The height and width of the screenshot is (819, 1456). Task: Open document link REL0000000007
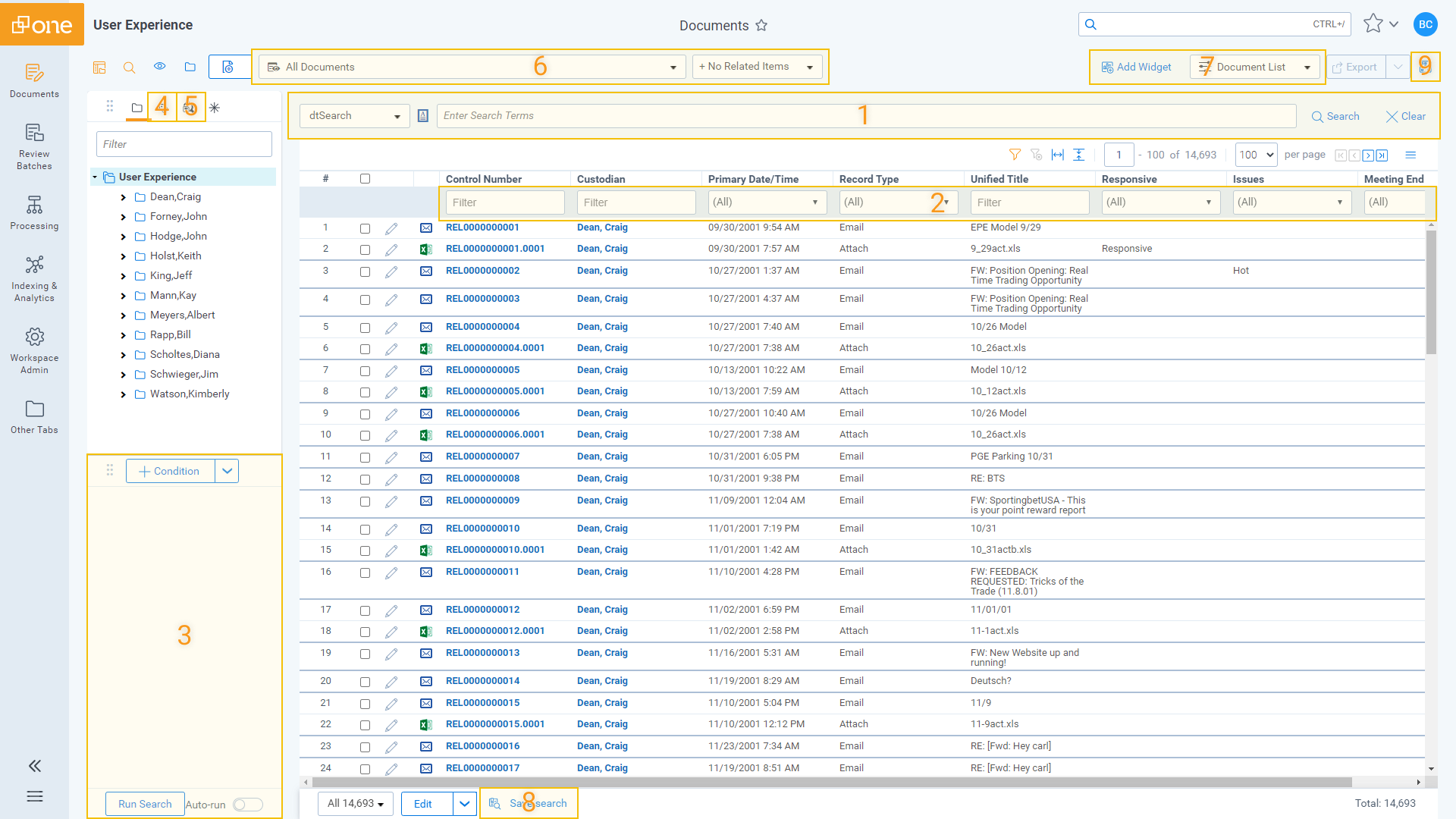click(x=482, y=457)
